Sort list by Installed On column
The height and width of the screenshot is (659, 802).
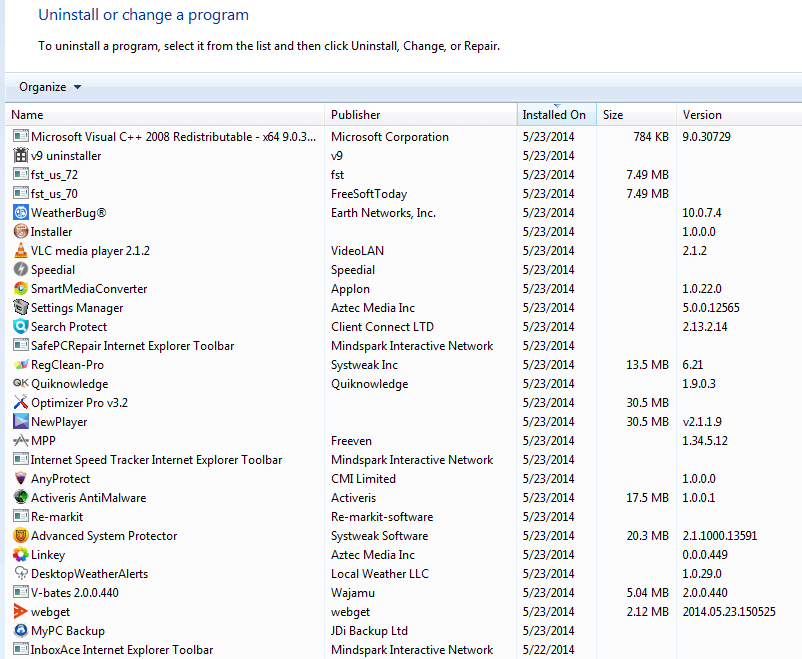tap(555, 115)
